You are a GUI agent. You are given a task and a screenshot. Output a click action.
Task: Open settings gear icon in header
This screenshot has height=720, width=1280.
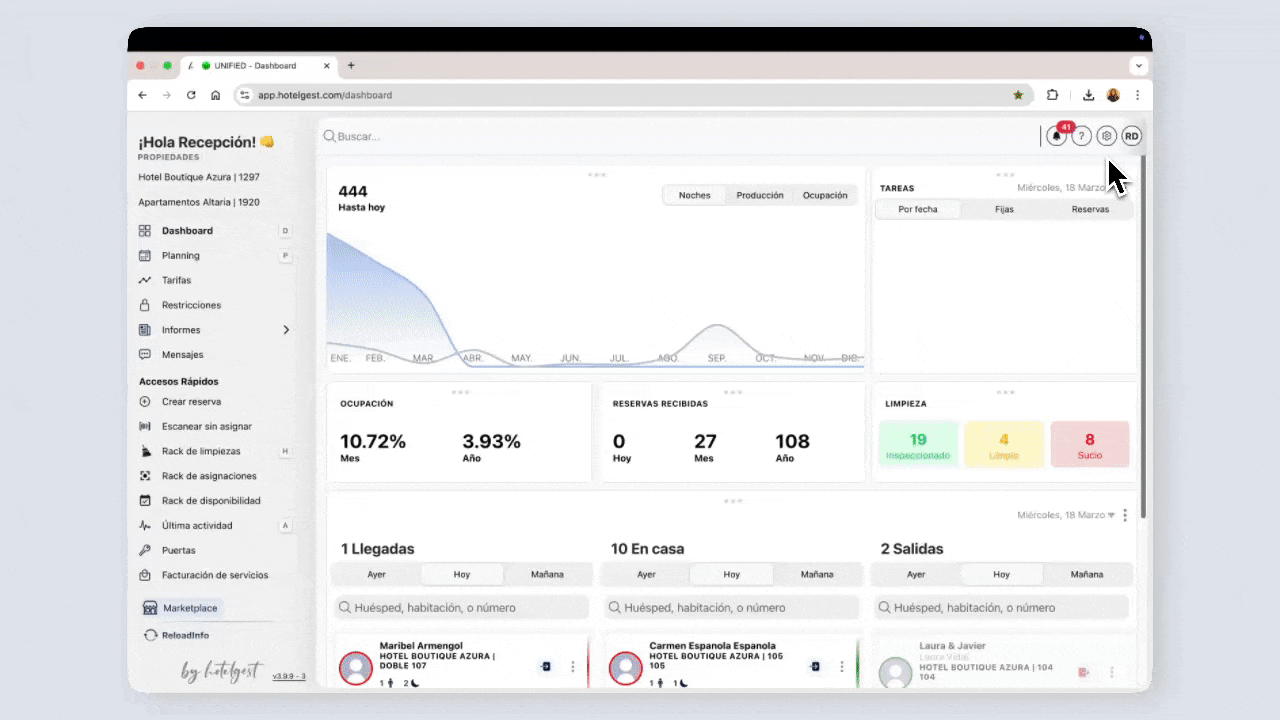(1106, 136)
